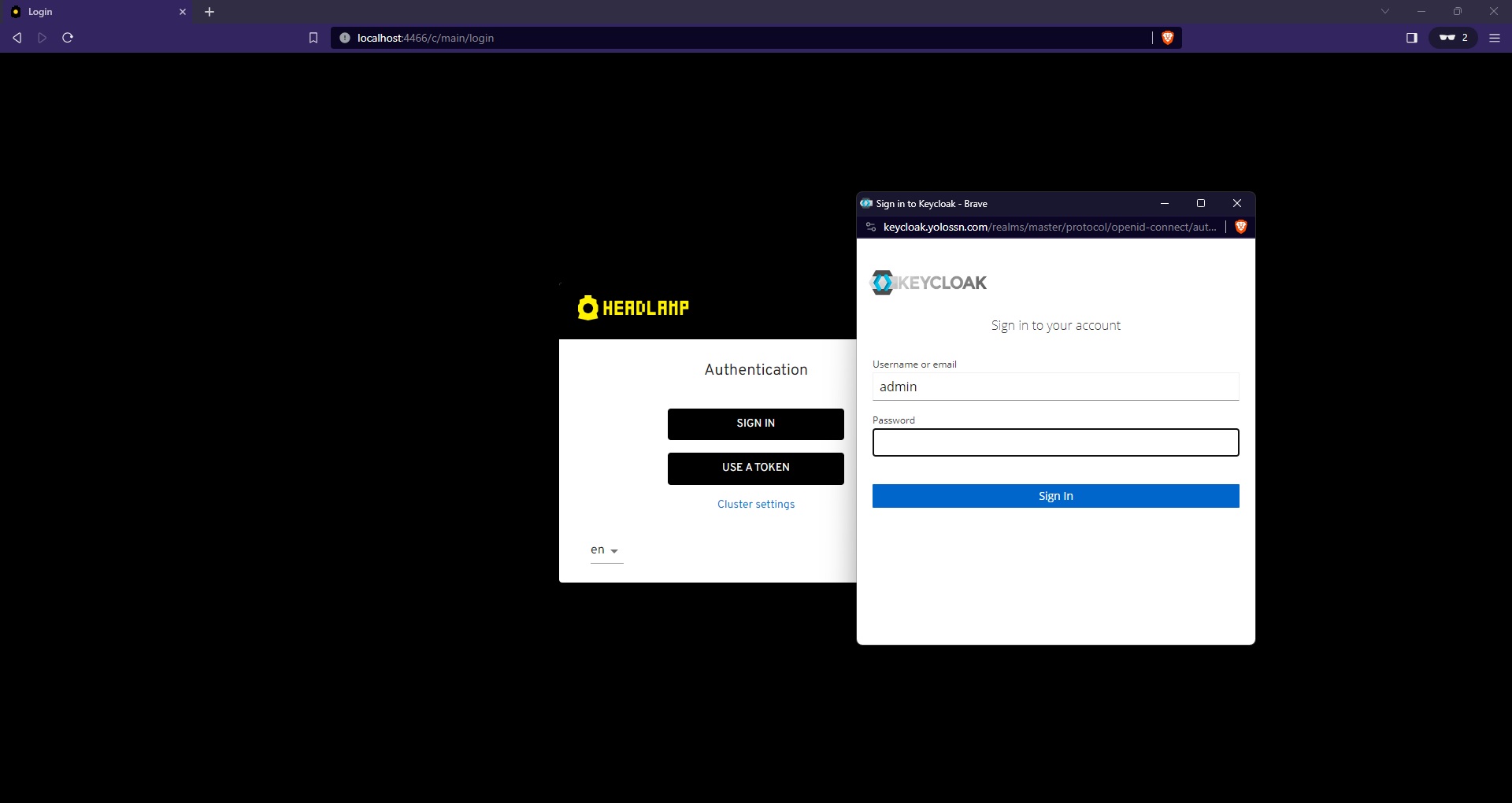
Task: Click the USE A TOKEN button
Action: (x=755, y=468)
